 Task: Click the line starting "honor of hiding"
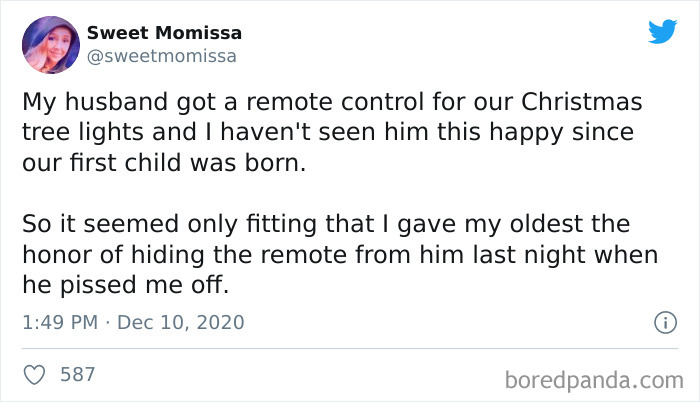coord(340,255)
